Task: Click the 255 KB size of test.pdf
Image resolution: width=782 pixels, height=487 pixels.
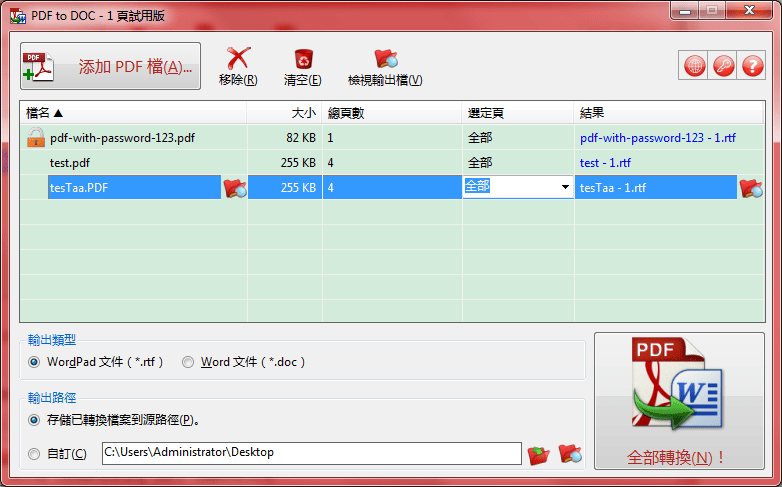Action: (x=284, y=162)
